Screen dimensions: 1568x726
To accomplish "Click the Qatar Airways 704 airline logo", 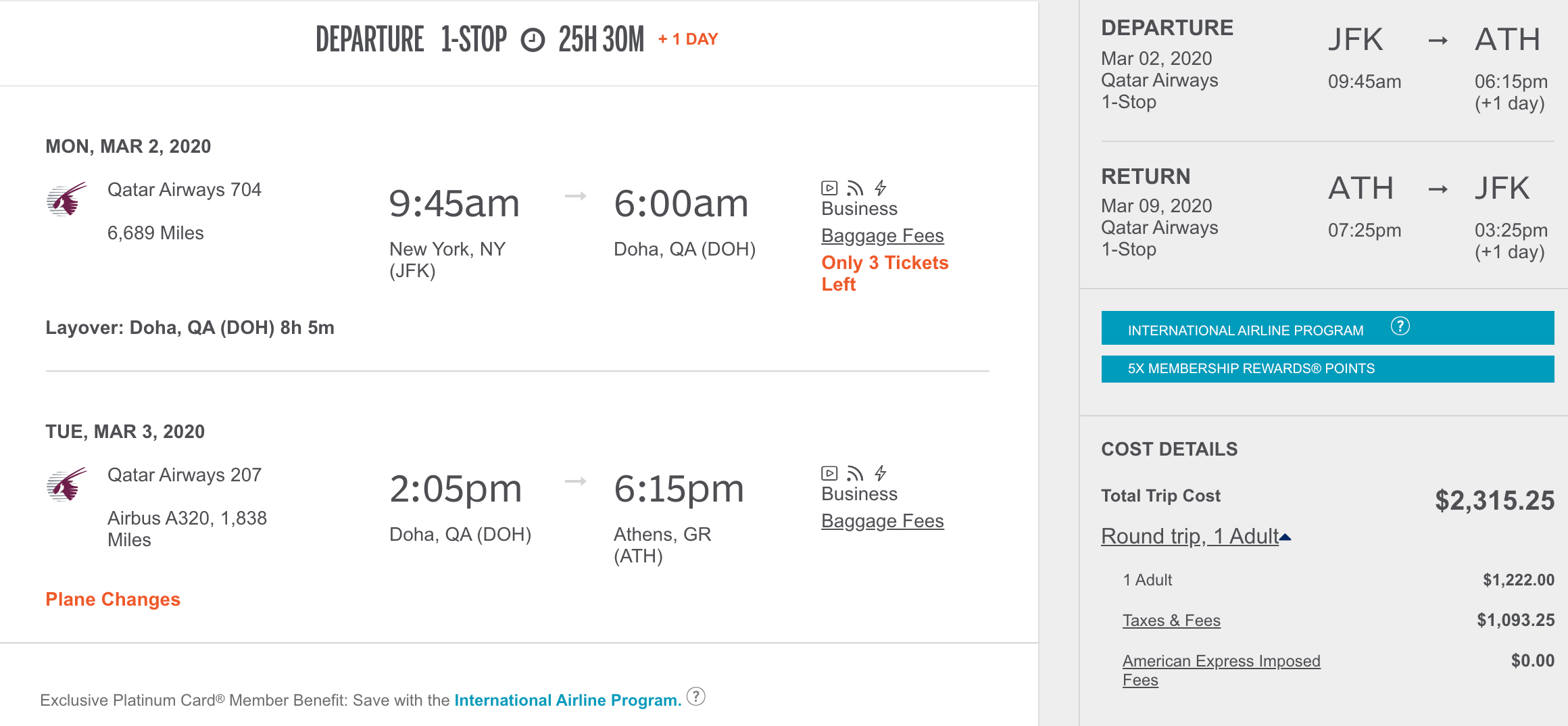I will 66,199.
